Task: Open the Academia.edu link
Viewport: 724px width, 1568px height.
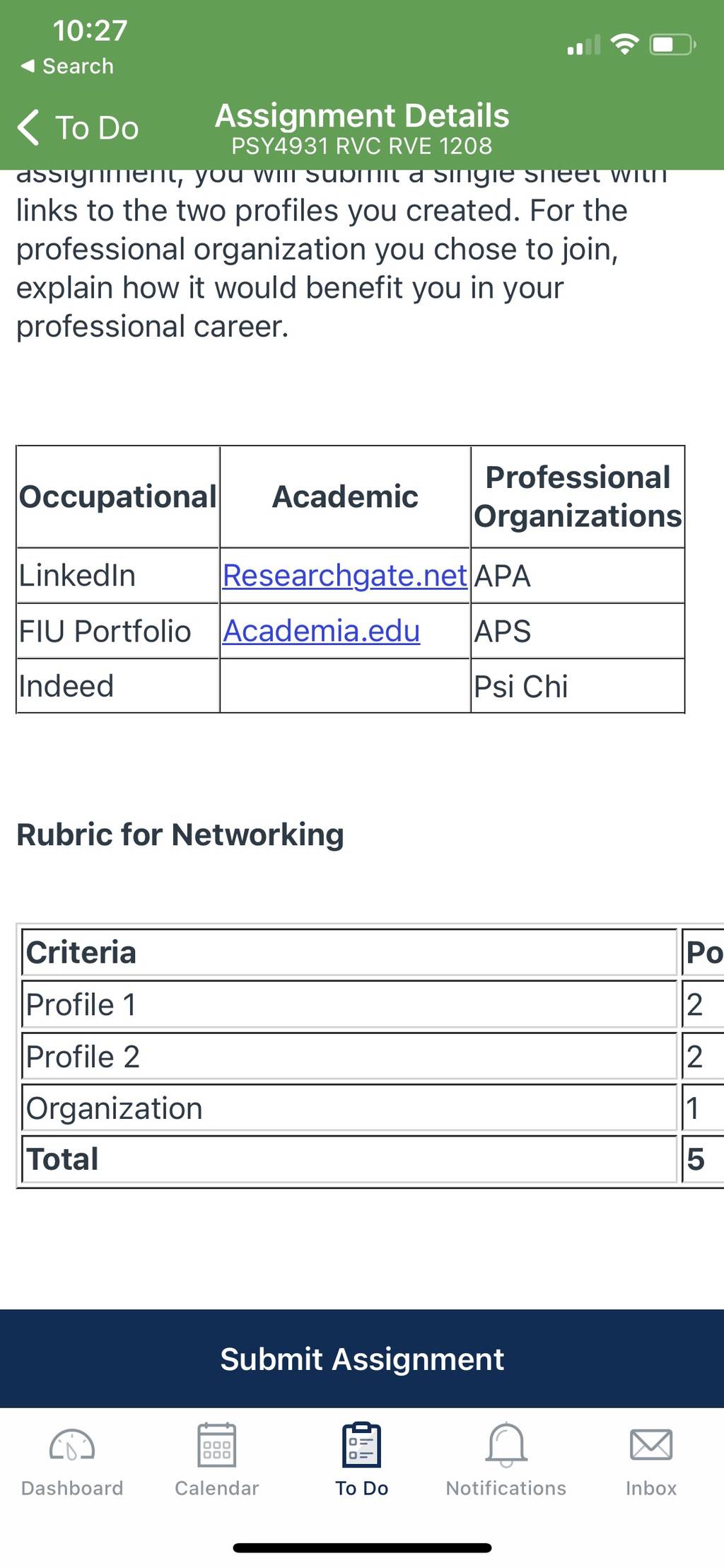Action: 322,630
